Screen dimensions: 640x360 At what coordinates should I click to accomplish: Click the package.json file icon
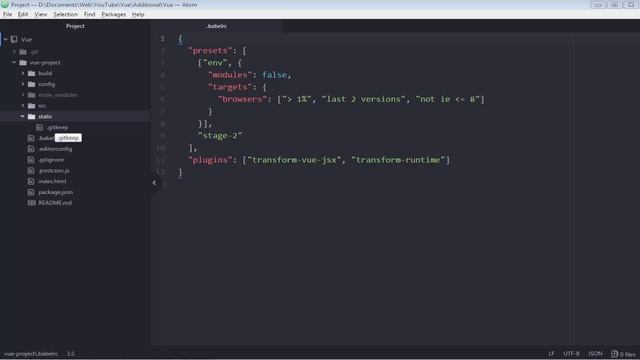click(31, 192)
